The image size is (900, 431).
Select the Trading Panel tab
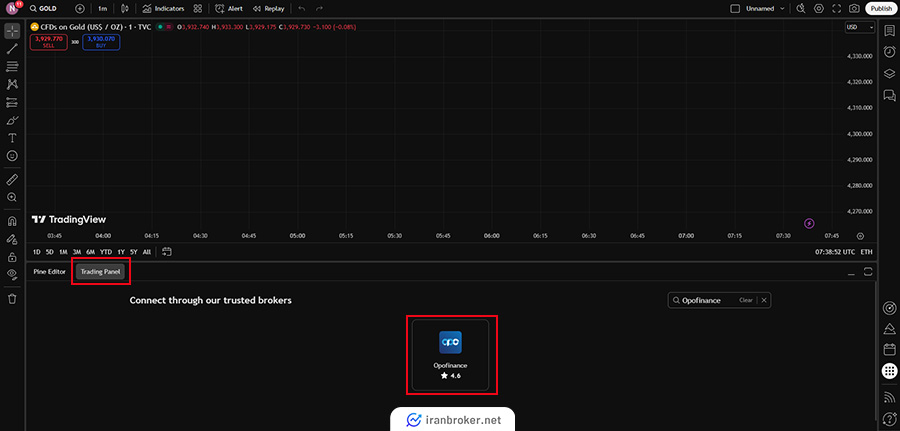point(100,271)
